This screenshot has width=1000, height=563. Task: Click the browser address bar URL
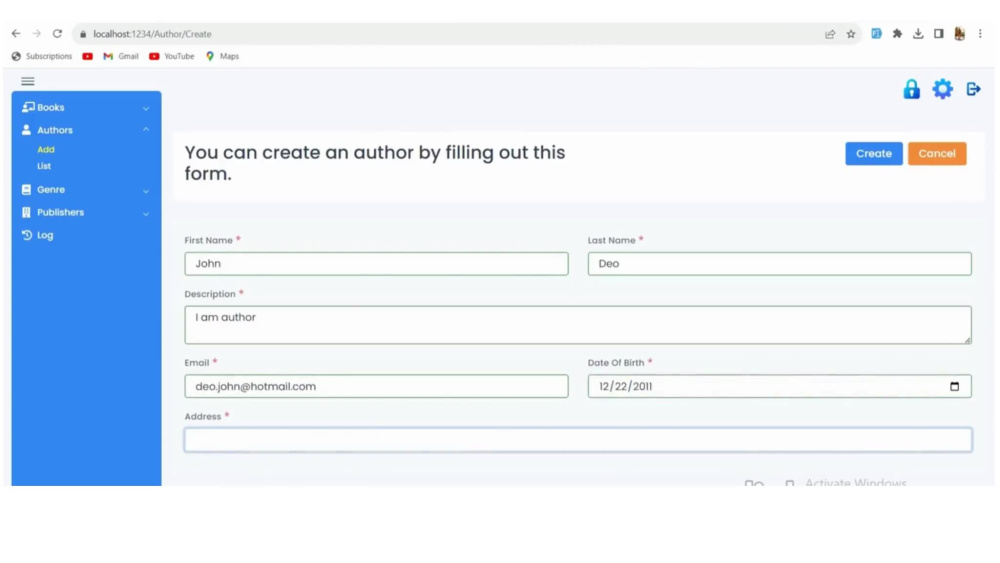[x=152, y=34]
